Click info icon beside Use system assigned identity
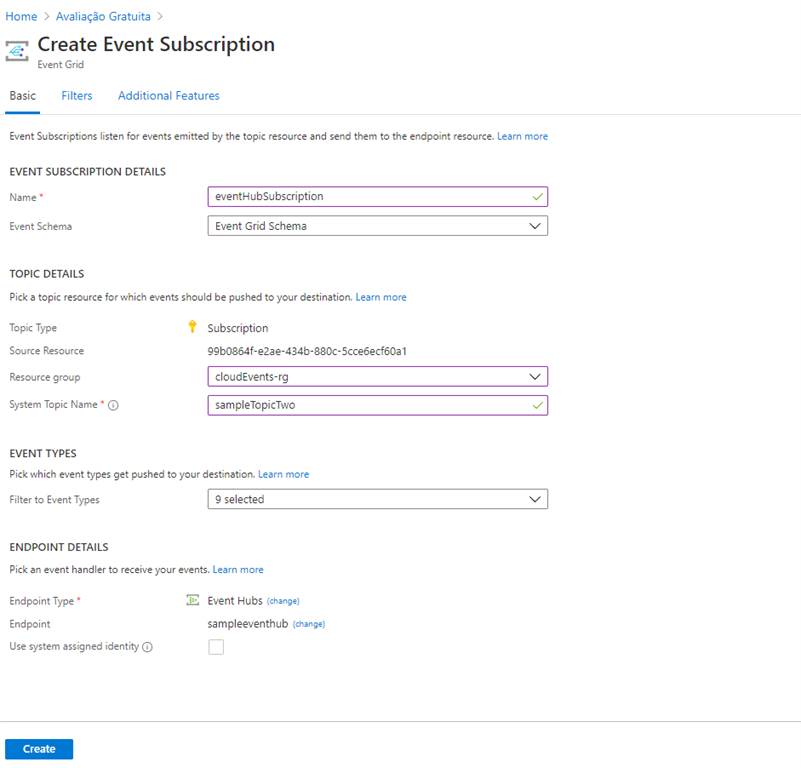Screen dimensions: 801x768 [147, 647]
